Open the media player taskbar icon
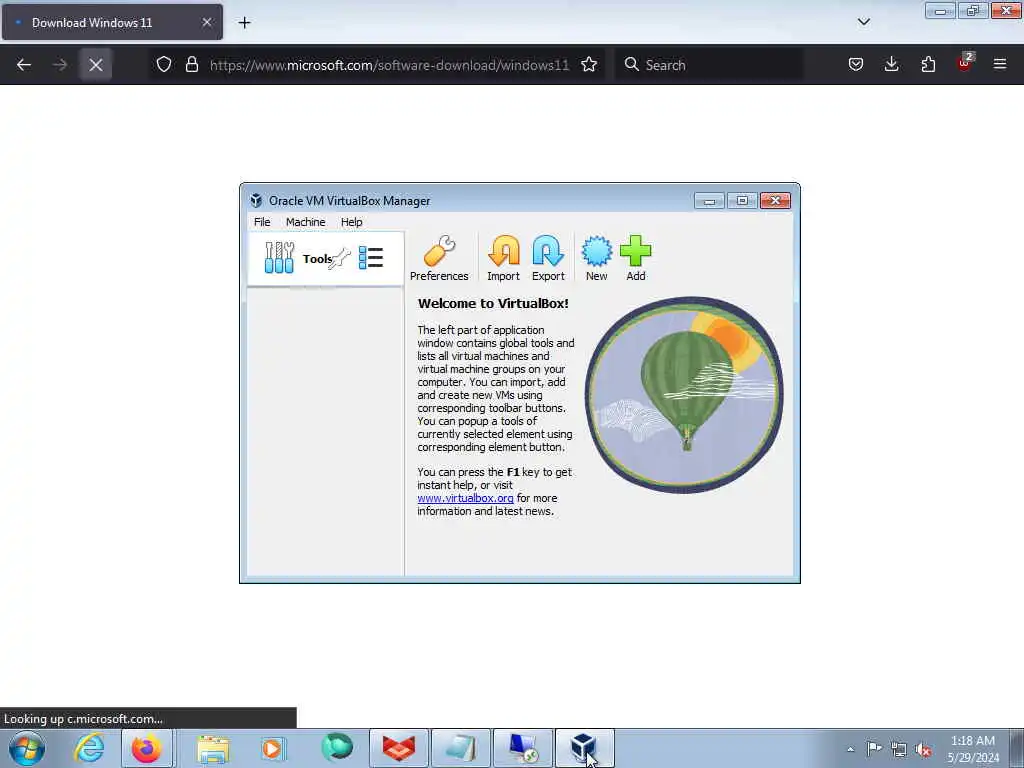 tap(274, 748)
